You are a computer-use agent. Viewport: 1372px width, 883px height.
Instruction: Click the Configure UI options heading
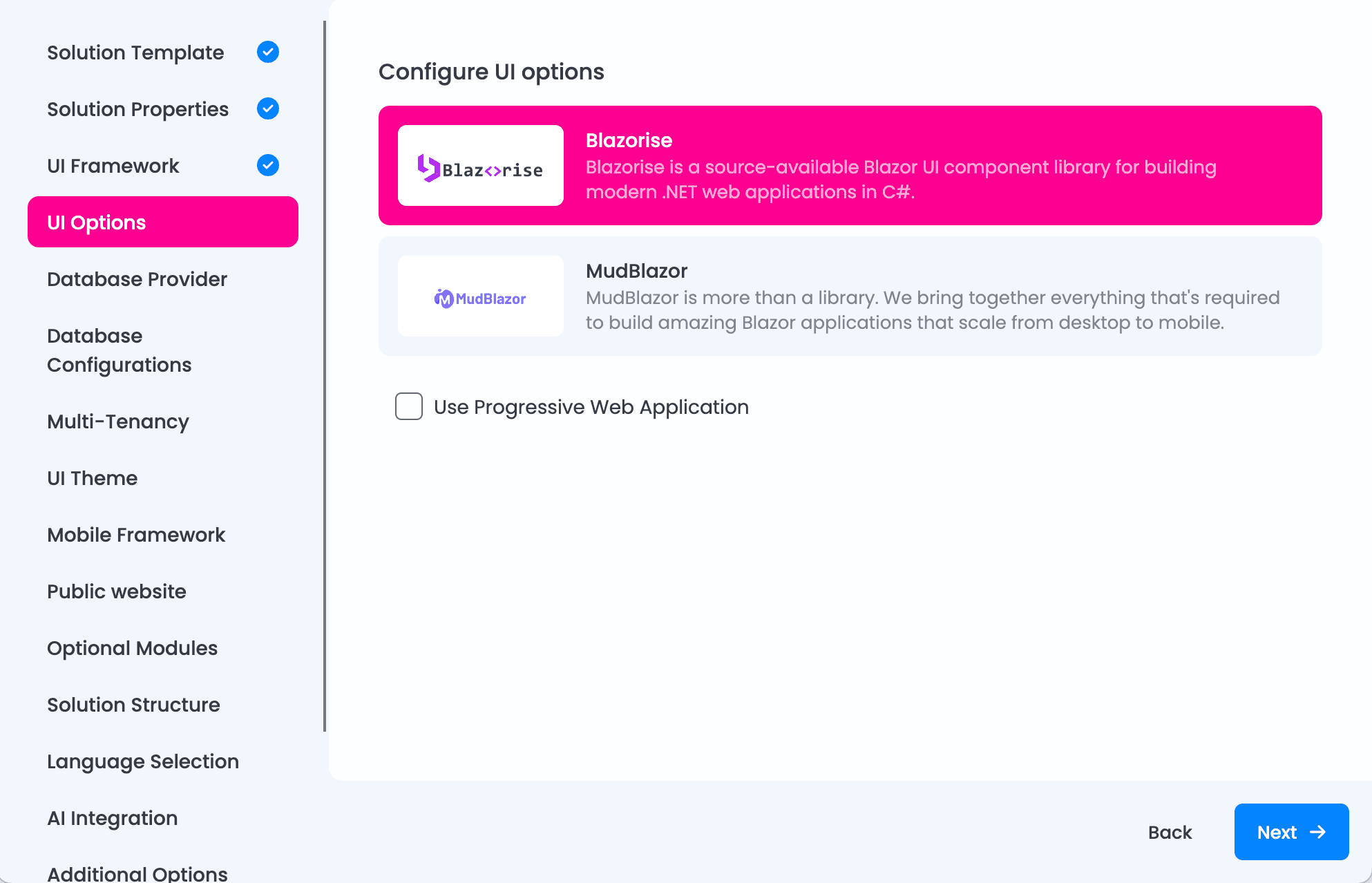(491, 72)
